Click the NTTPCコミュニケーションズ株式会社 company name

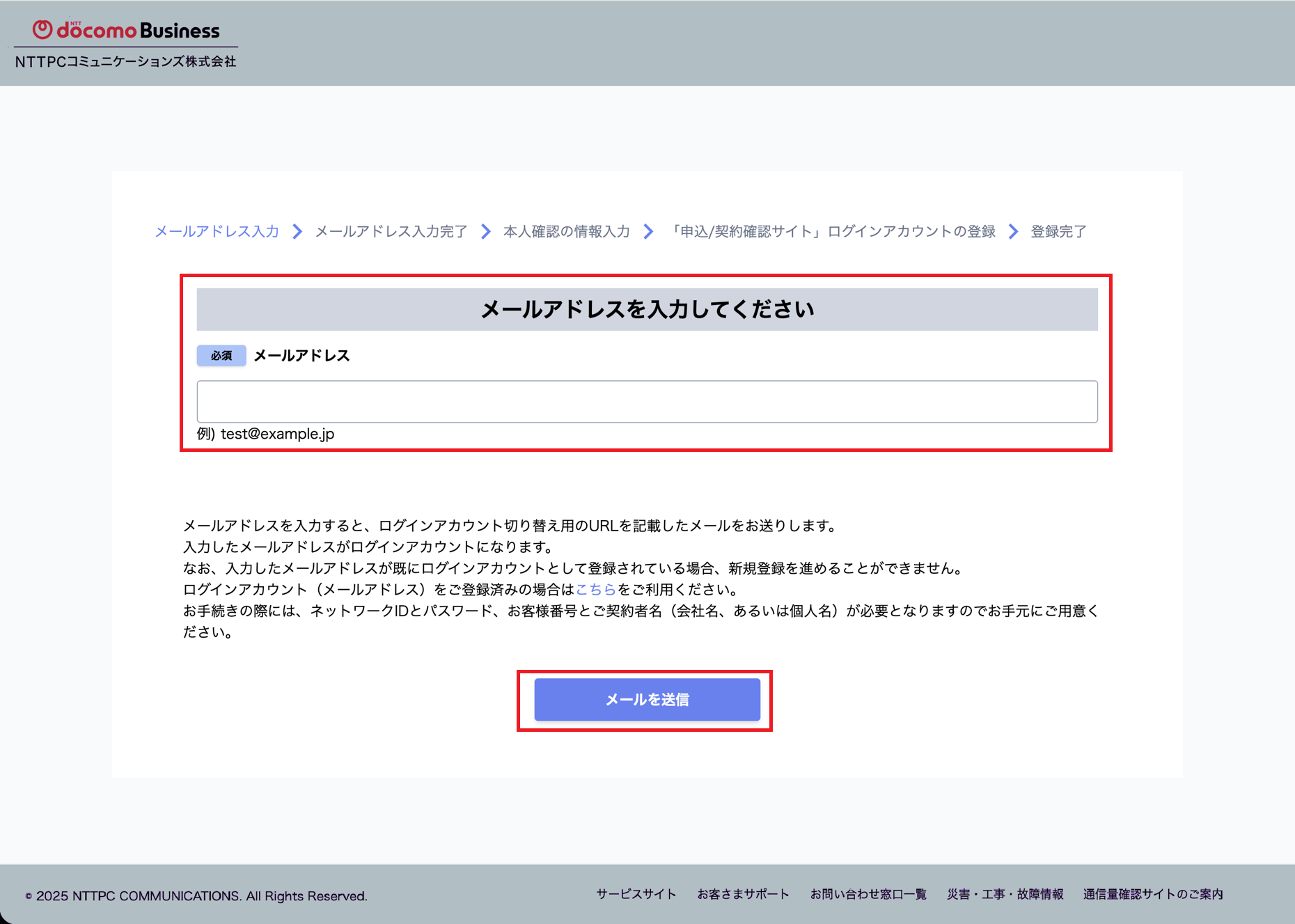click(126, 61)
